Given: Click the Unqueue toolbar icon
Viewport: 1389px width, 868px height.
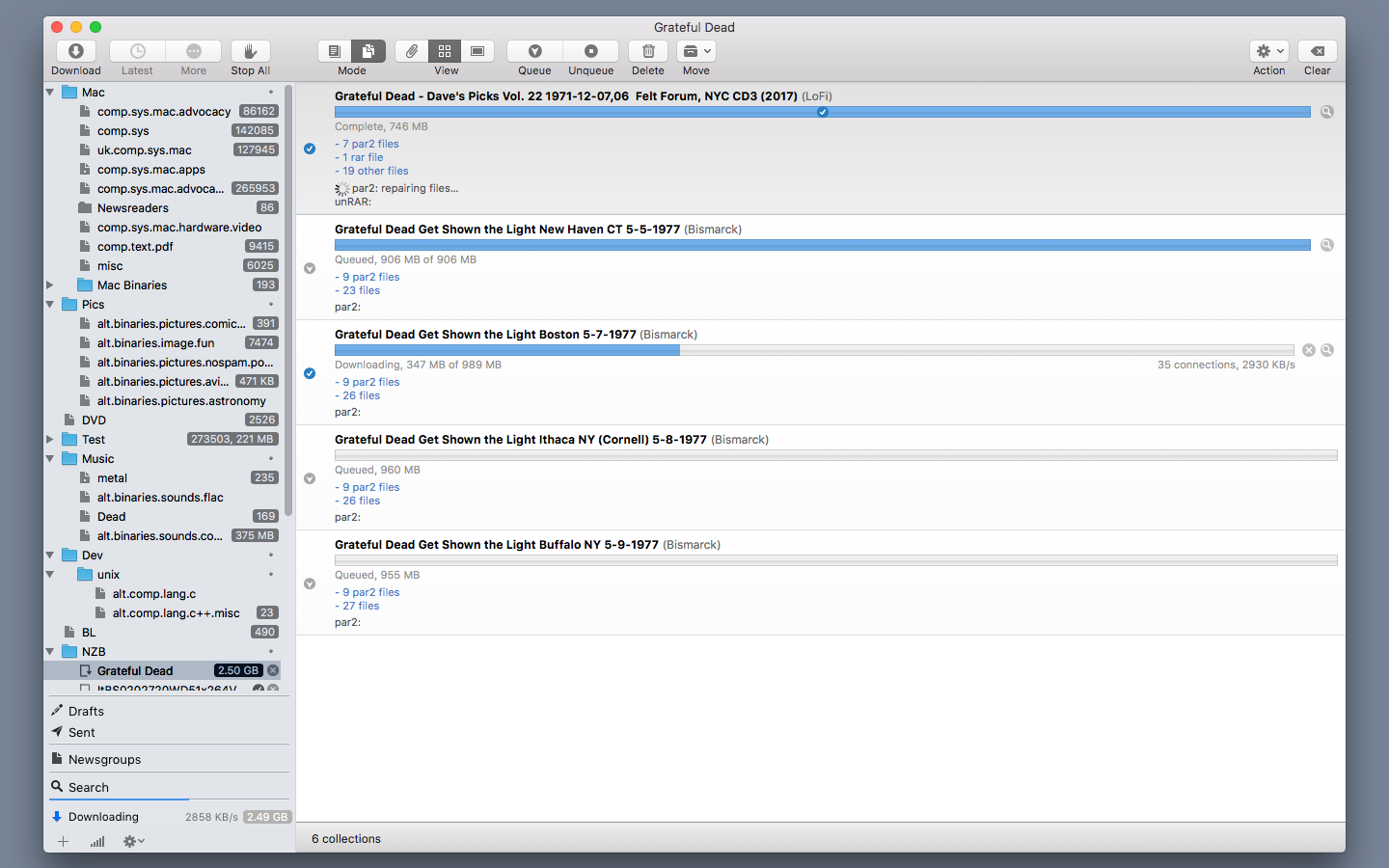Looking at the screenshot, I should pyautogui.click(x=591, y=51).
